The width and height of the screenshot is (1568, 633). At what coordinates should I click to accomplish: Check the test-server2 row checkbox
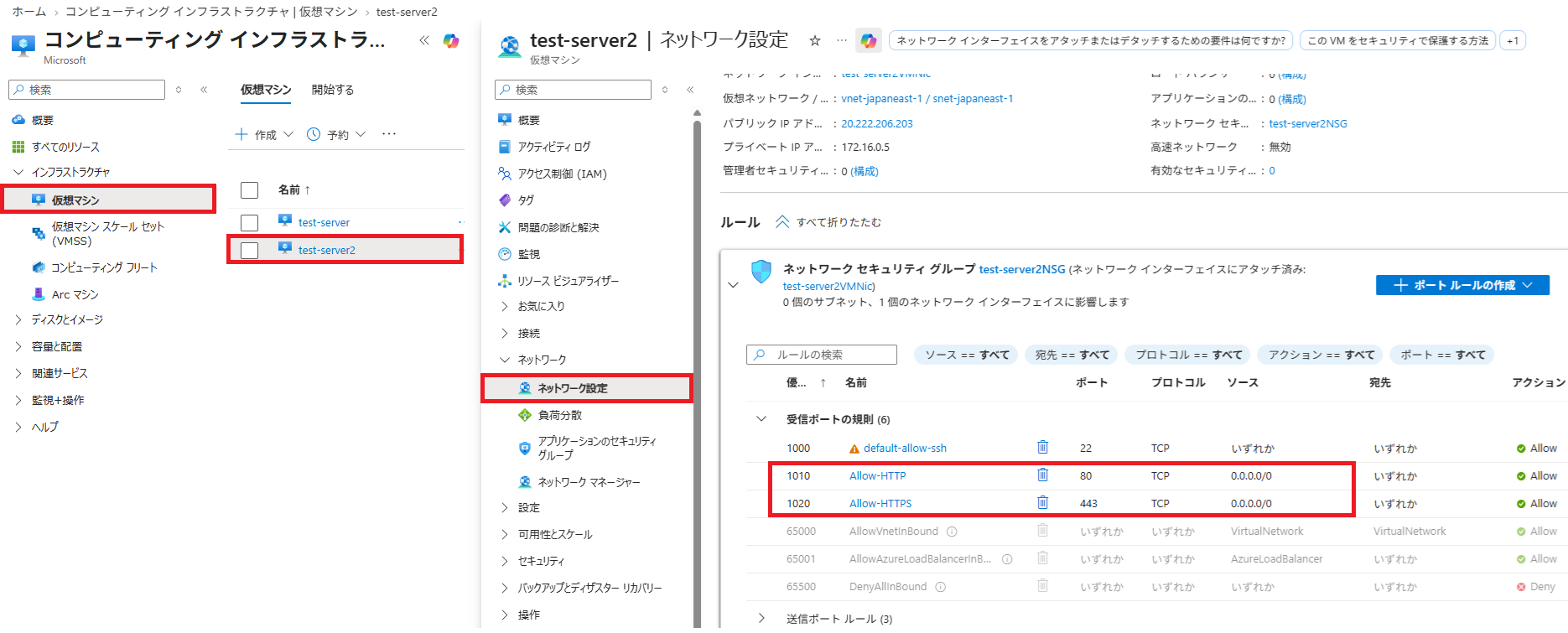[x=249, y=250]
